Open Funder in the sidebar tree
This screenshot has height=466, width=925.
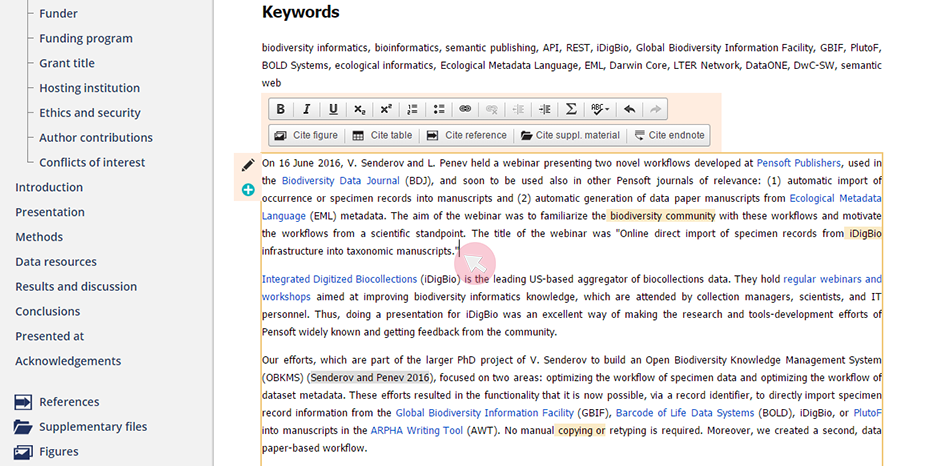point(58,13)
